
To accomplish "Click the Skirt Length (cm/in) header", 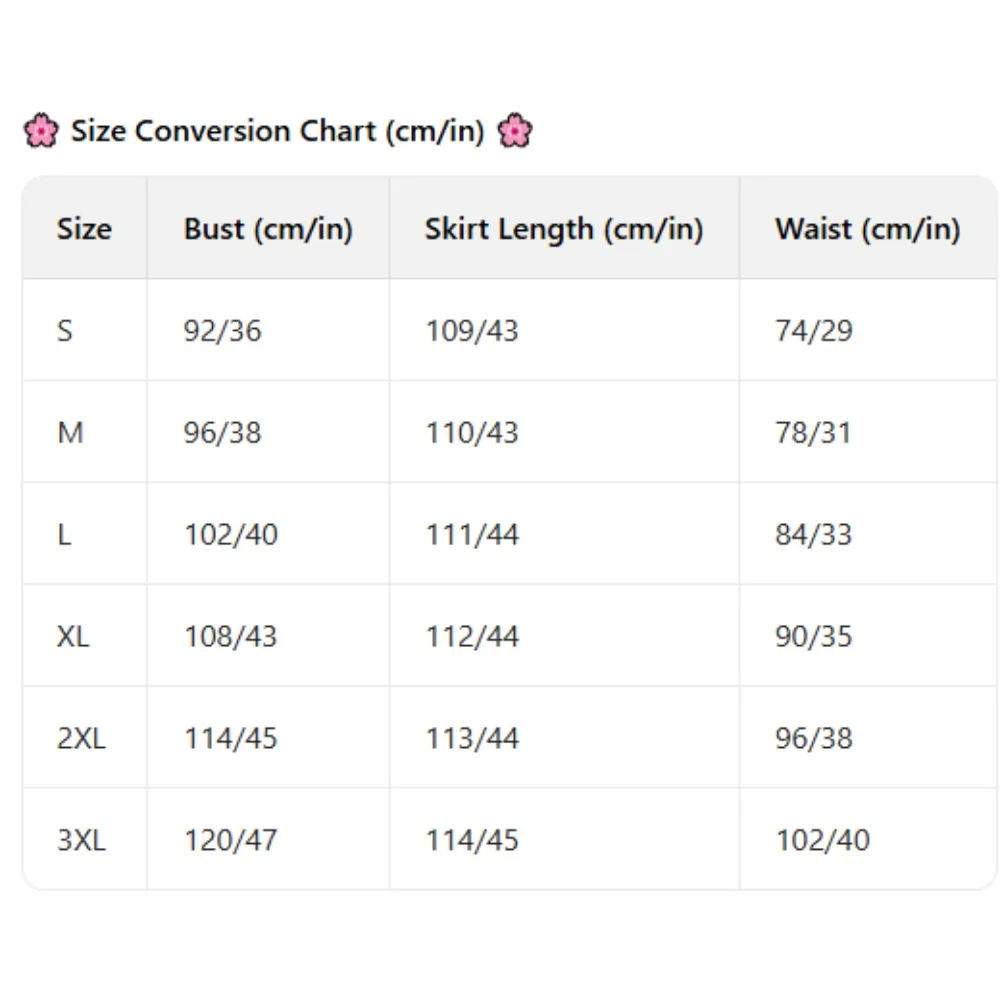I will coord(564,229).
